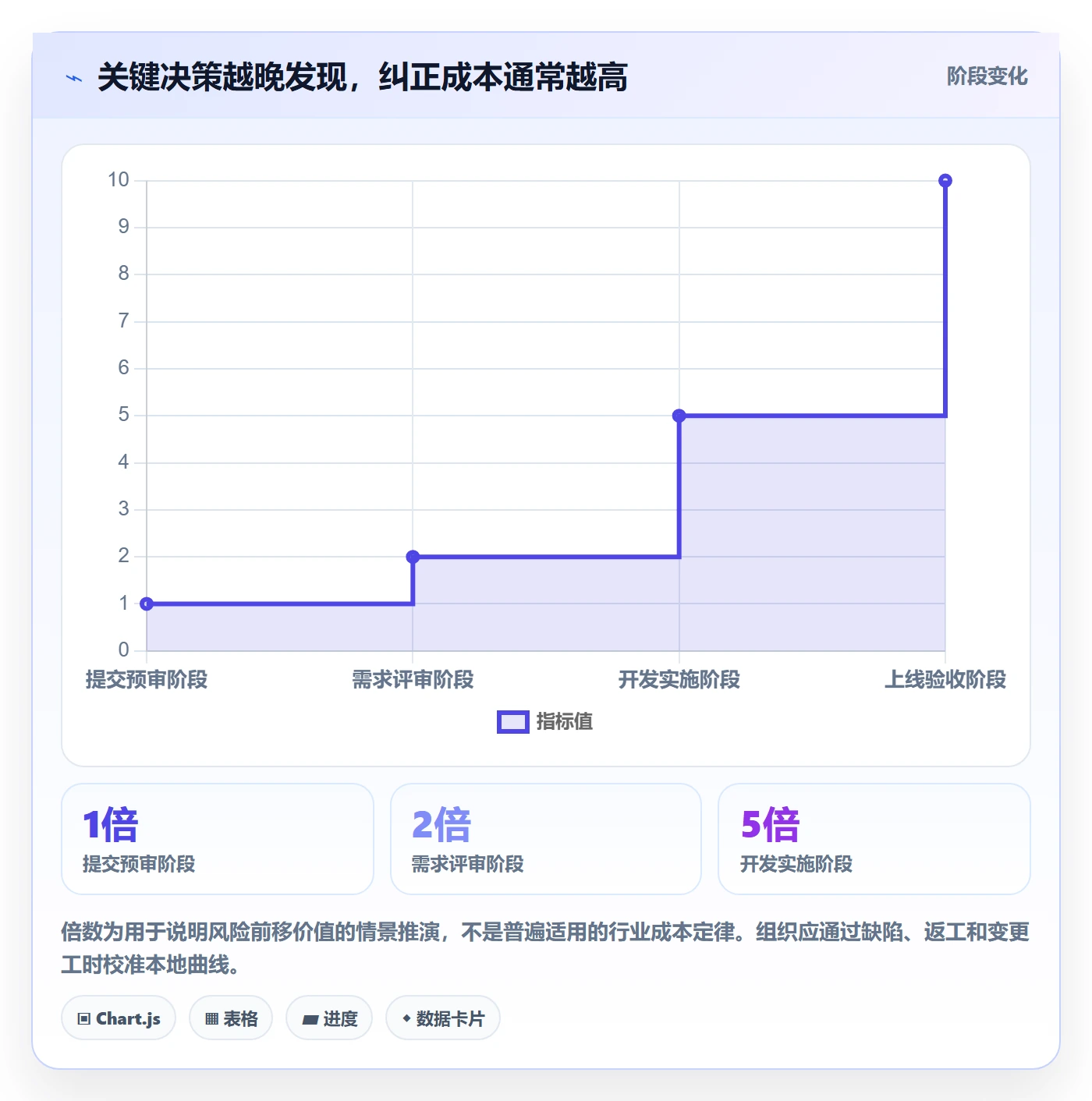Screen dimensions: 1092x1101
Task: Click the y-axis value 10
Action: (x=119, y=180)
